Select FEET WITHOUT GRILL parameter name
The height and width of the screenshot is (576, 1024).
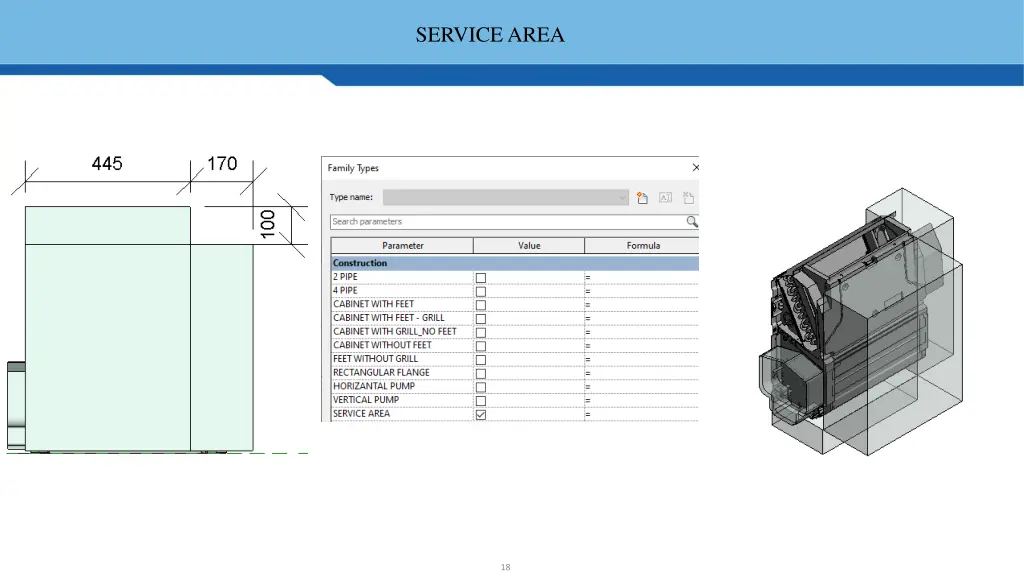click(x=376, y=359)
